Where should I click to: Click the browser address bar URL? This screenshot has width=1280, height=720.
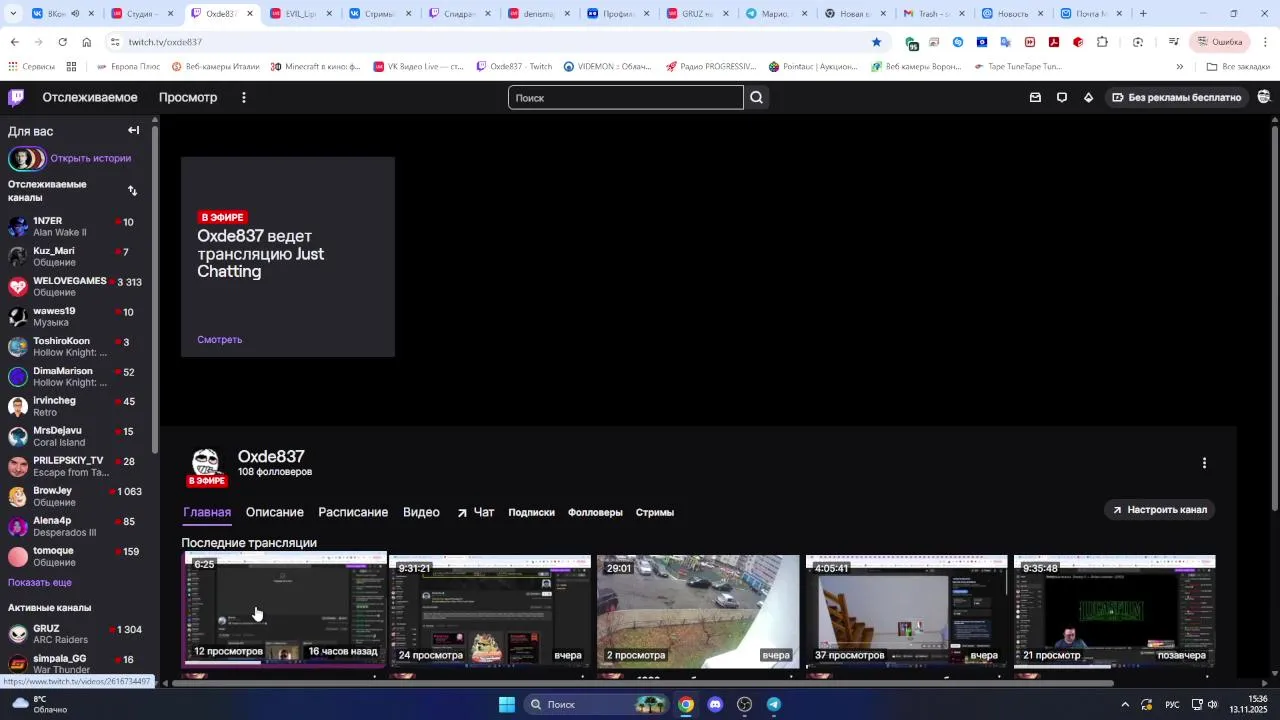point(166,42)
